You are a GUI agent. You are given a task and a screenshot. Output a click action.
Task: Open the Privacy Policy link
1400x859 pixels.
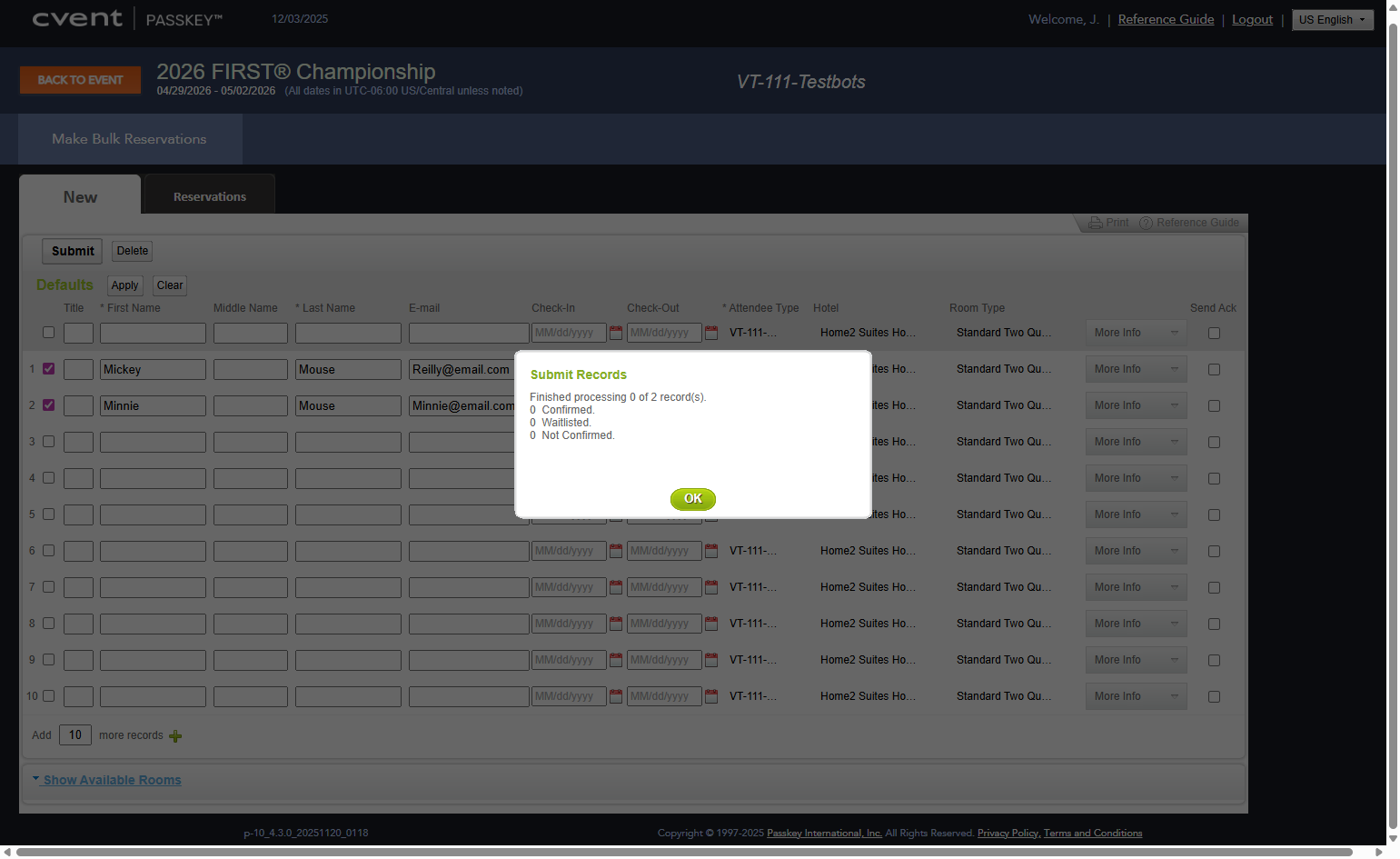1008,833
